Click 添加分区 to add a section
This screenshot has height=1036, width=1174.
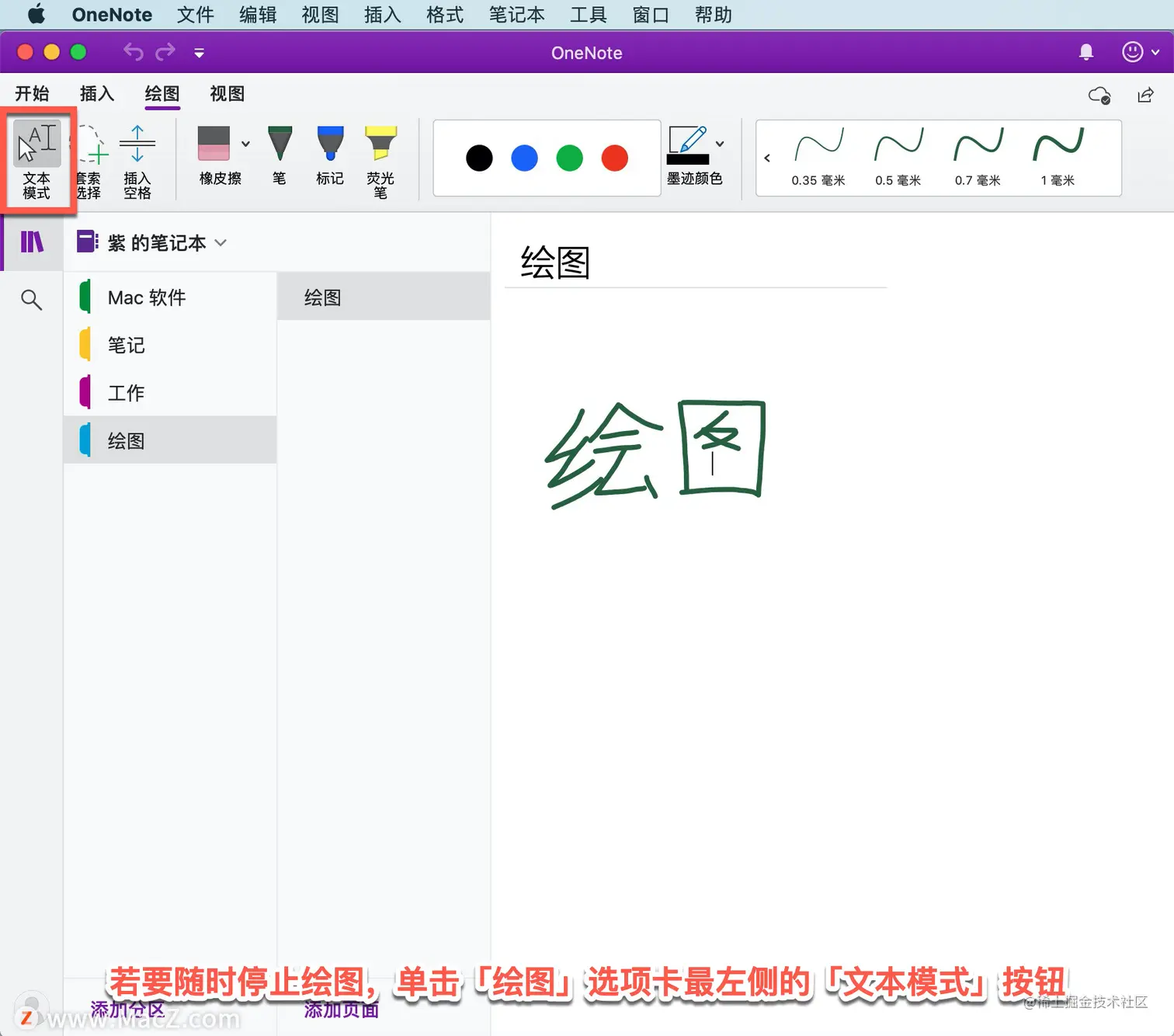(x=128, y=1010)
